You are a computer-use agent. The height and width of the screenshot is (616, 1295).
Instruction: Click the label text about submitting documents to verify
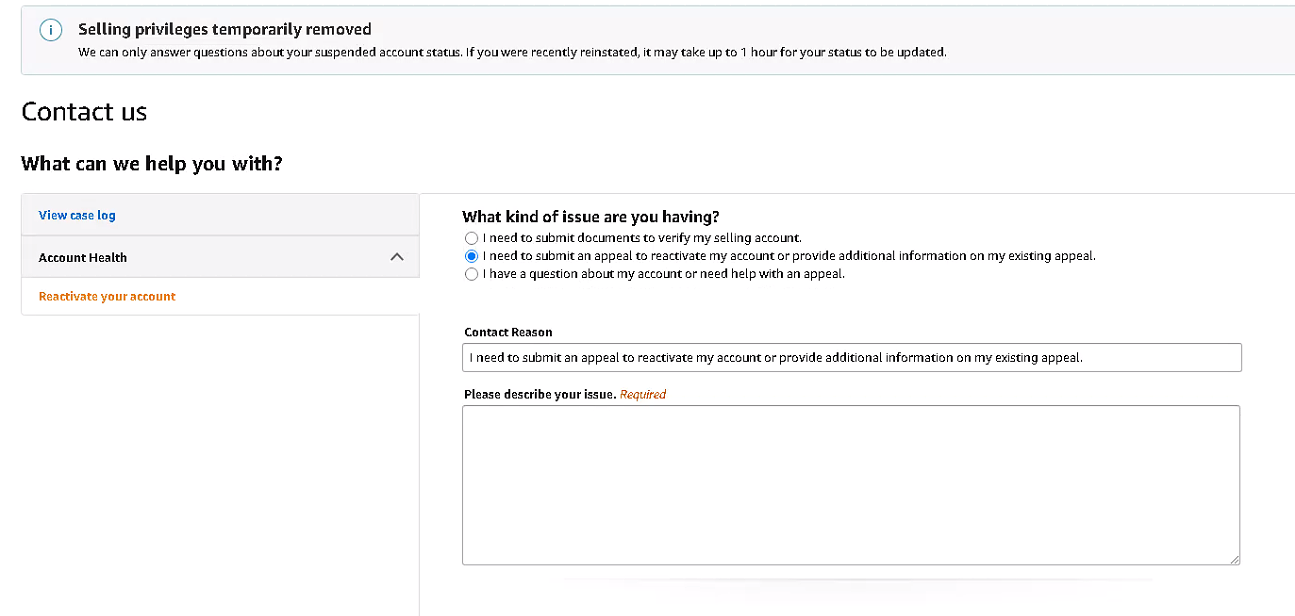(x=642, y=238)
